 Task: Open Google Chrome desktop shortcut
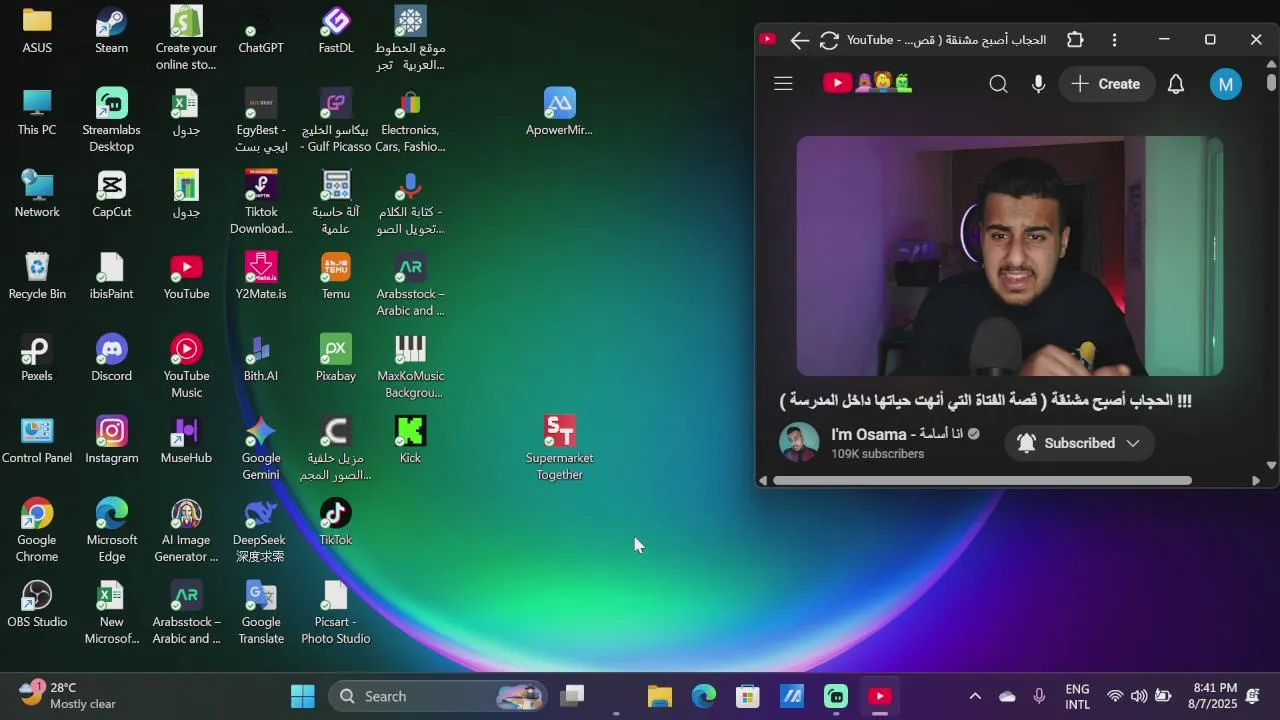[x=37, y=530]
